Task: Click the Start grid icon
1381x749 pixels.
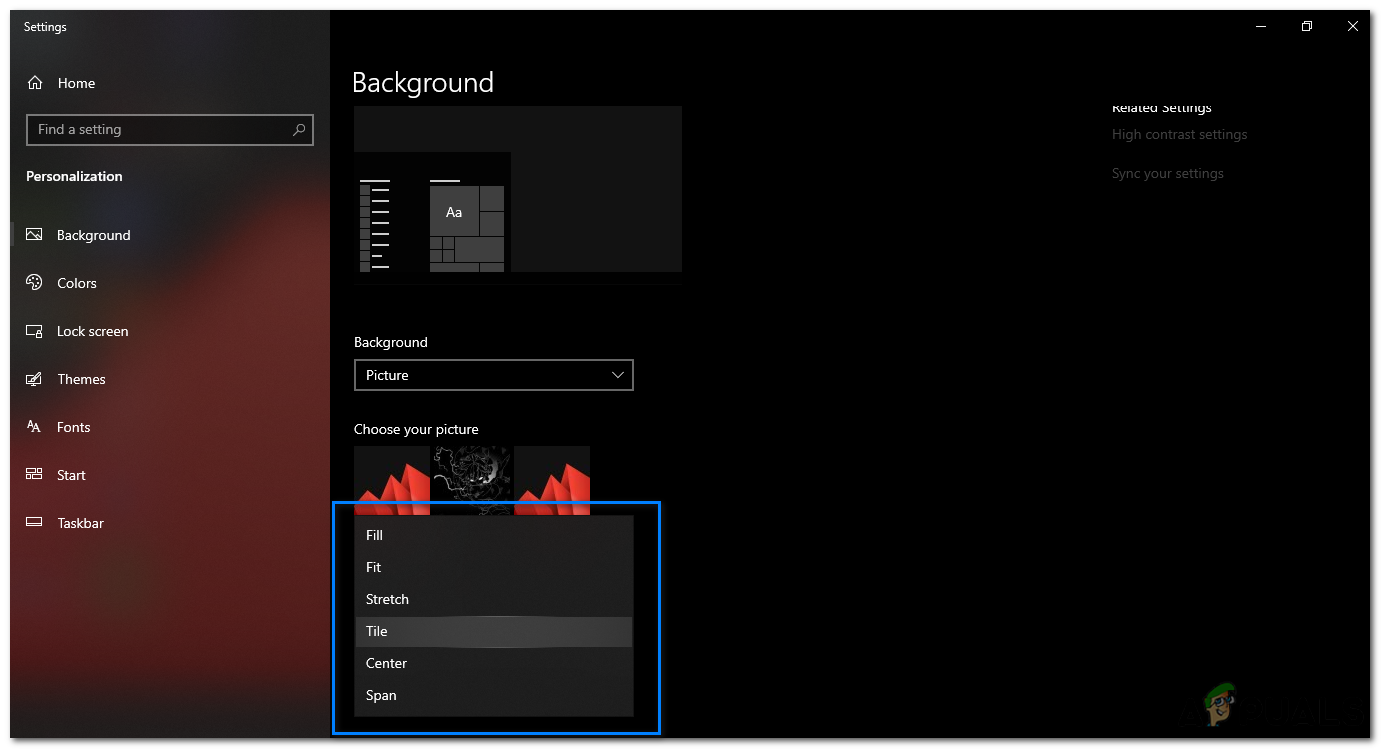Action: click(33, 475)
